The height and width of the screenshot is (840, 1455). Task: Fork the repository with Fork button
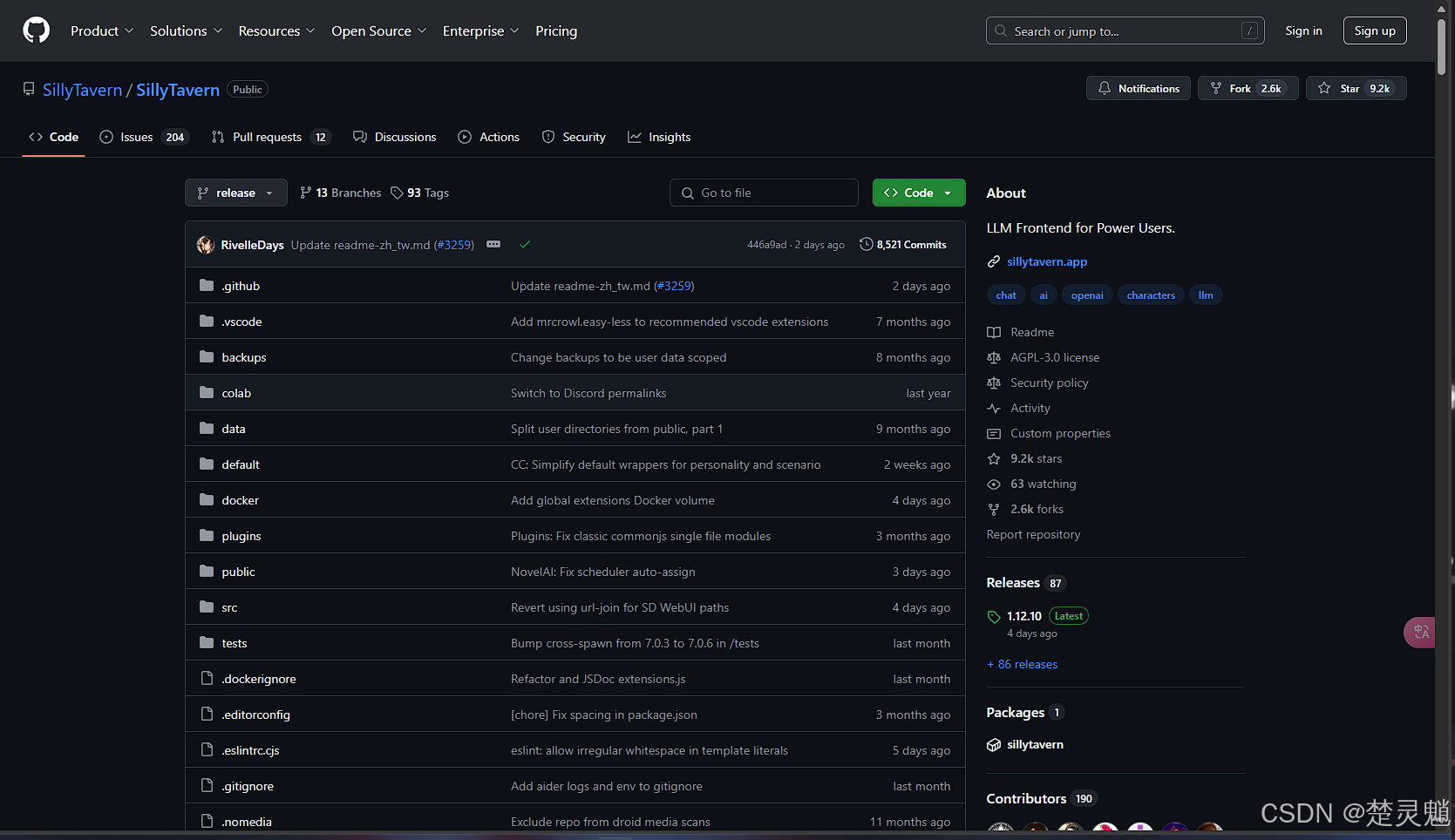pyautogui.click(x=1248, y=89)
